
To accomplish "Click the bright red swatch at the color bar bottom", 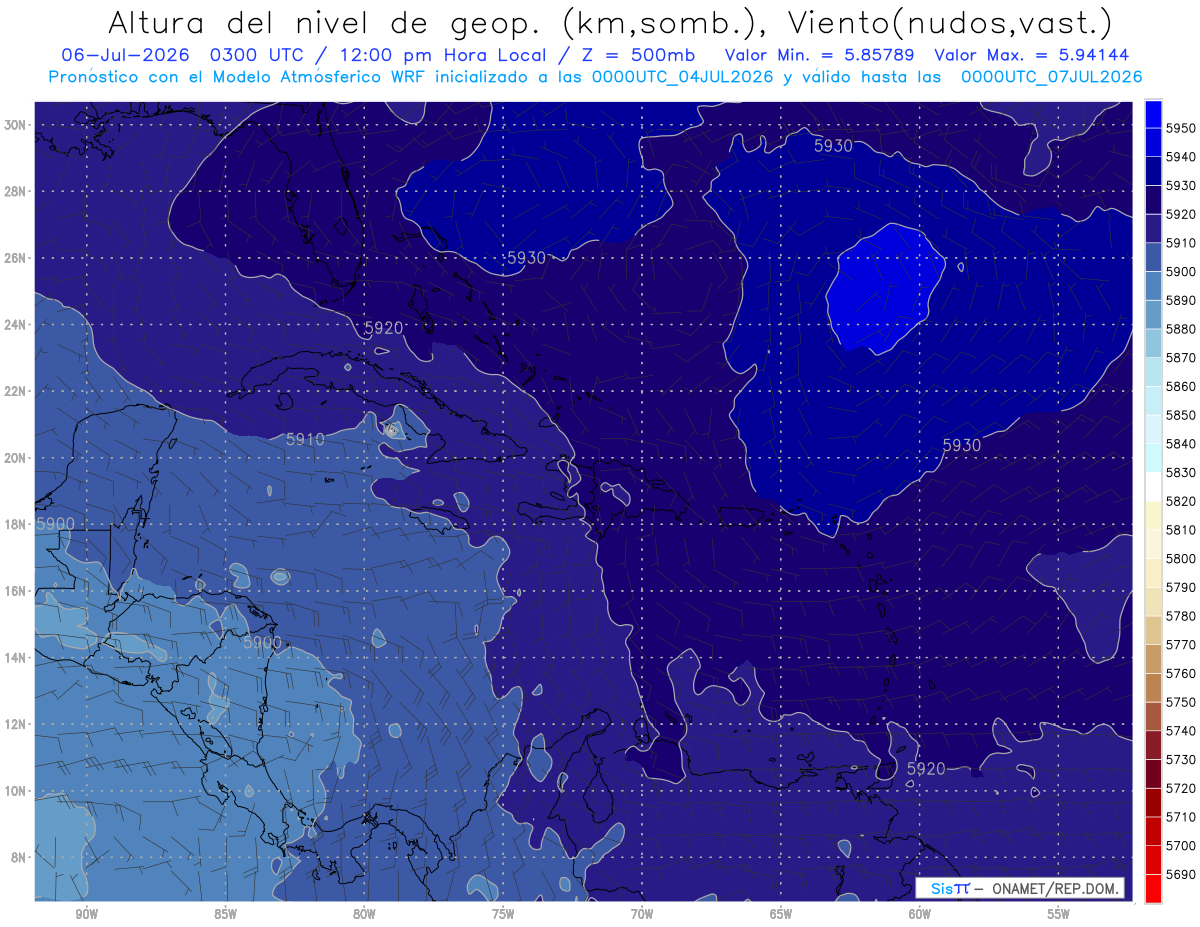I will [x=1153, y=888].
